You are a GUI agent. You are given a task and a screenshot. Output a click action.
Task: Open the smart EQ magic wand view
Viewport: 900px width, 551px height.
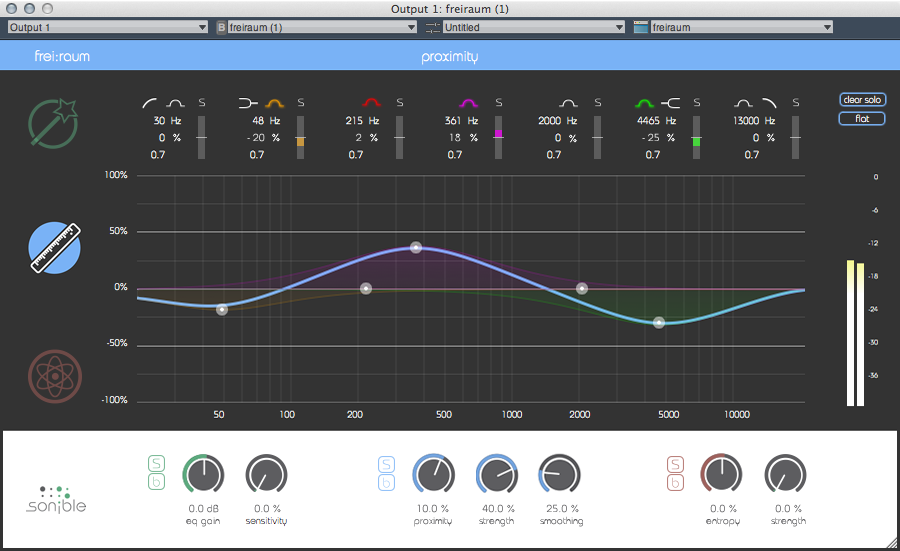click(x=55, y=123)
